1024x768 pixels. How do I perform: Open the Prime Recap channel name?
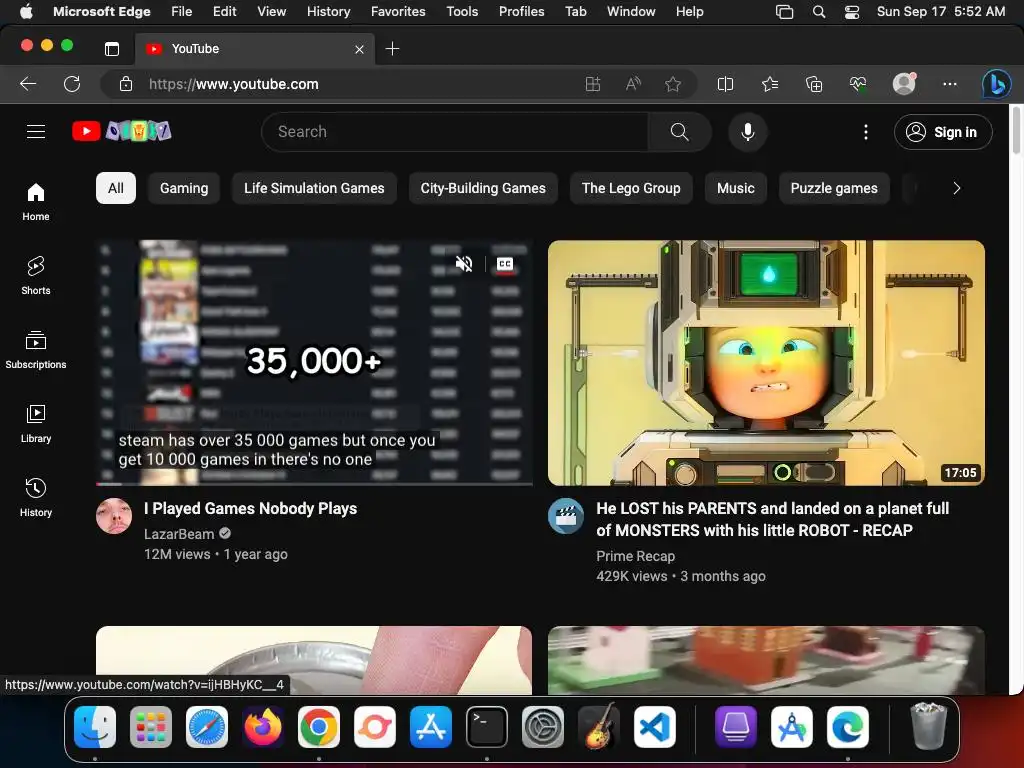coord(635,556)
